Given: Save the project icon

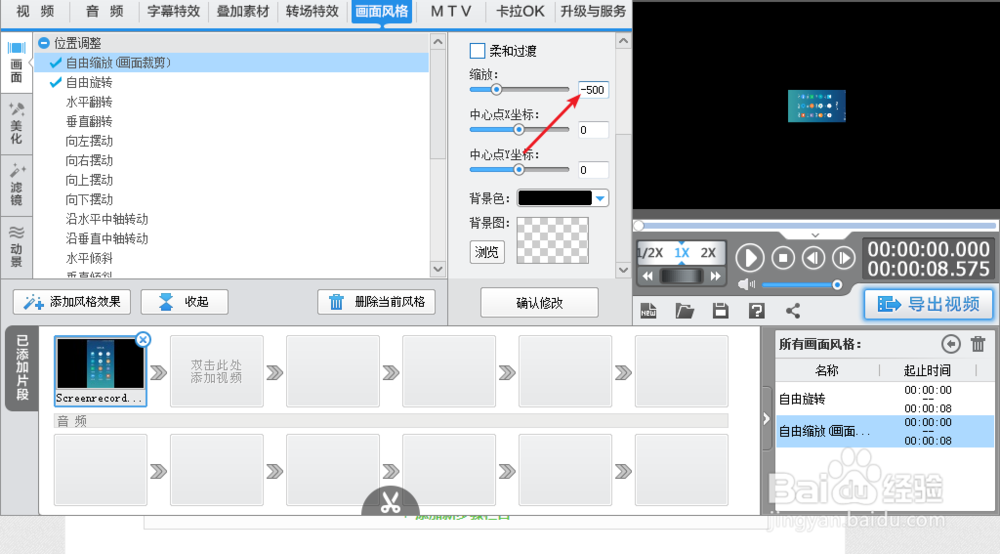Looking at the screenshot, I should tap(721, 310).
